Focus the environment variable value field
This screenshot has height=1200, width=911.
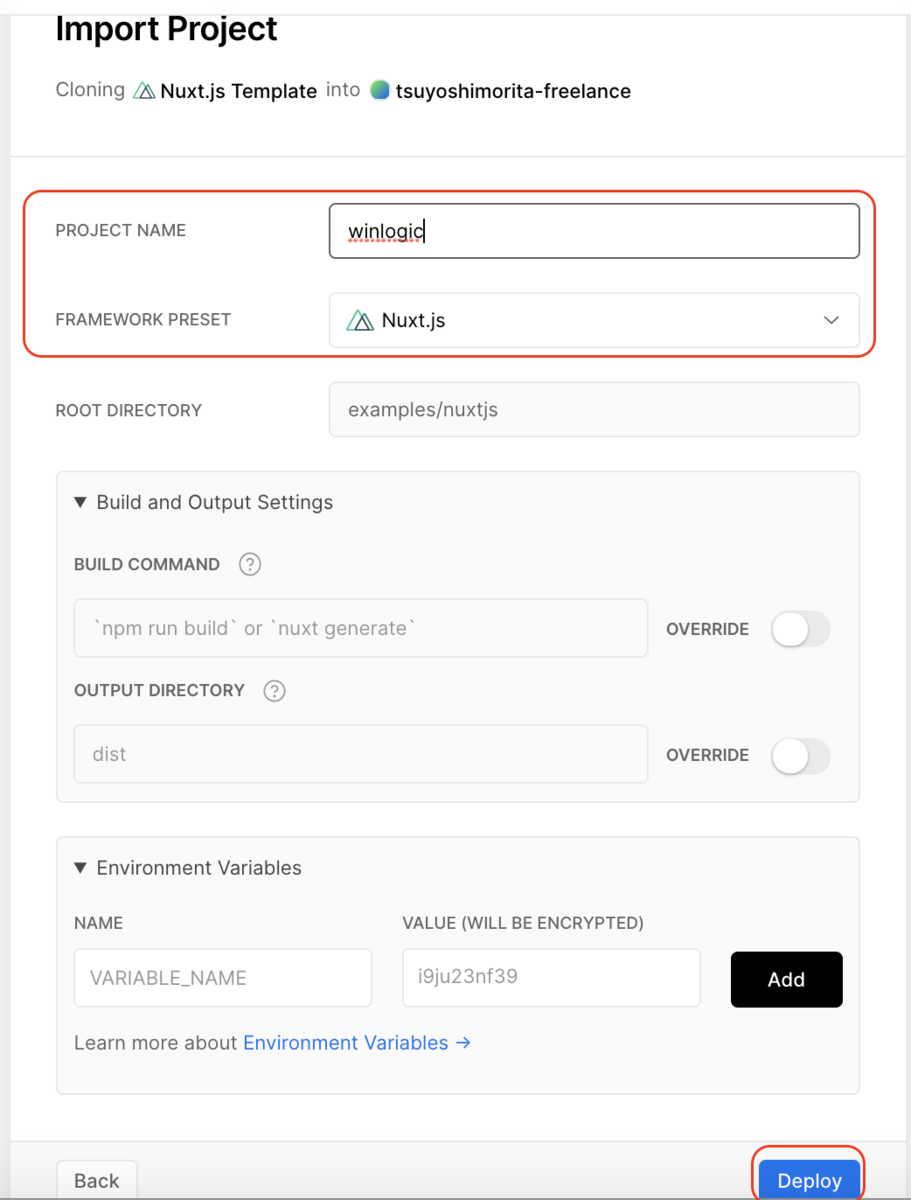pos(551,978)
